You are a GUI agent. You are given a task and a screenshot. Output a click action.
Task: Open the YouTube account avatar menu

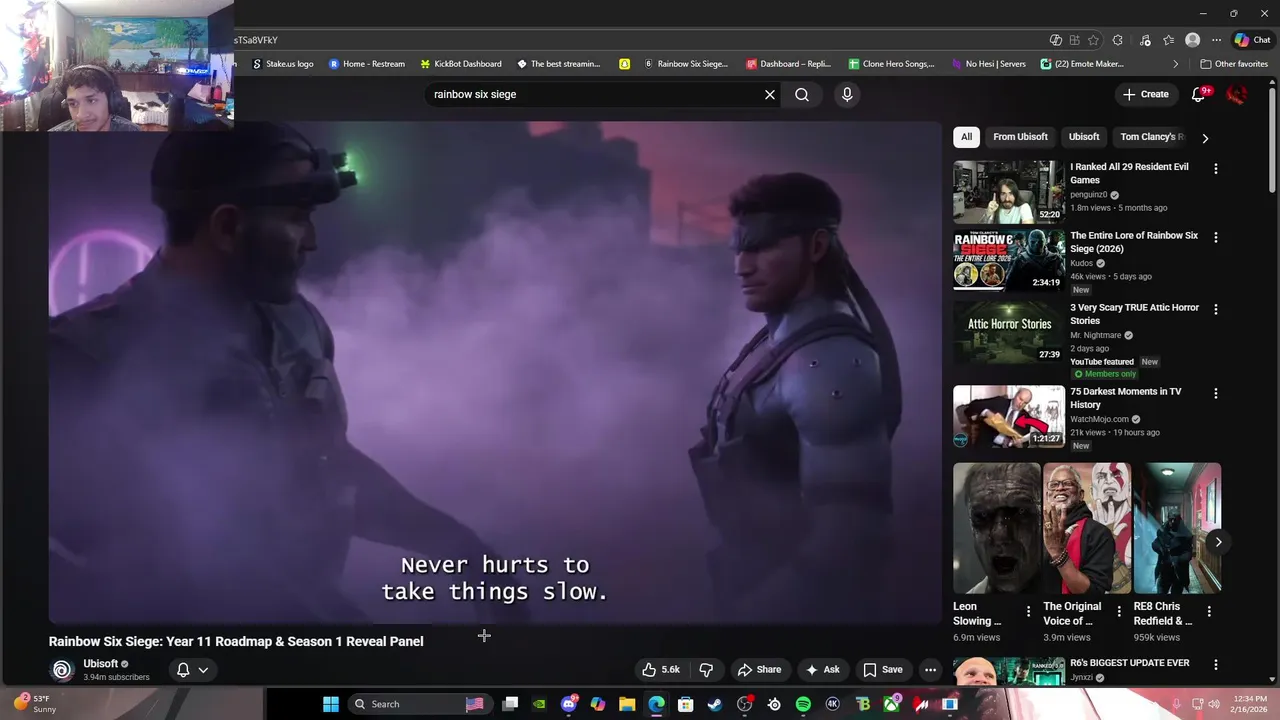1237,94
